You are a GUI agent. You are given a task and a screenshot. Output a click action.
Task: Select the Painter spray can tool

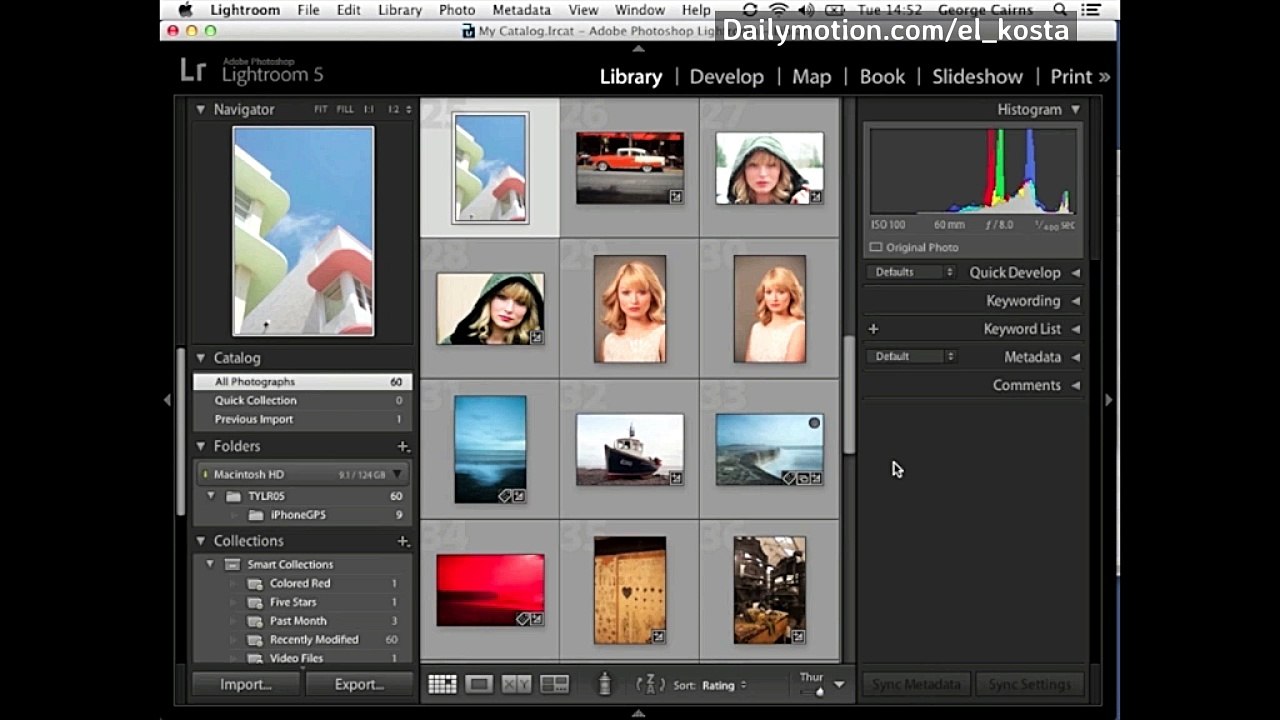604,684
